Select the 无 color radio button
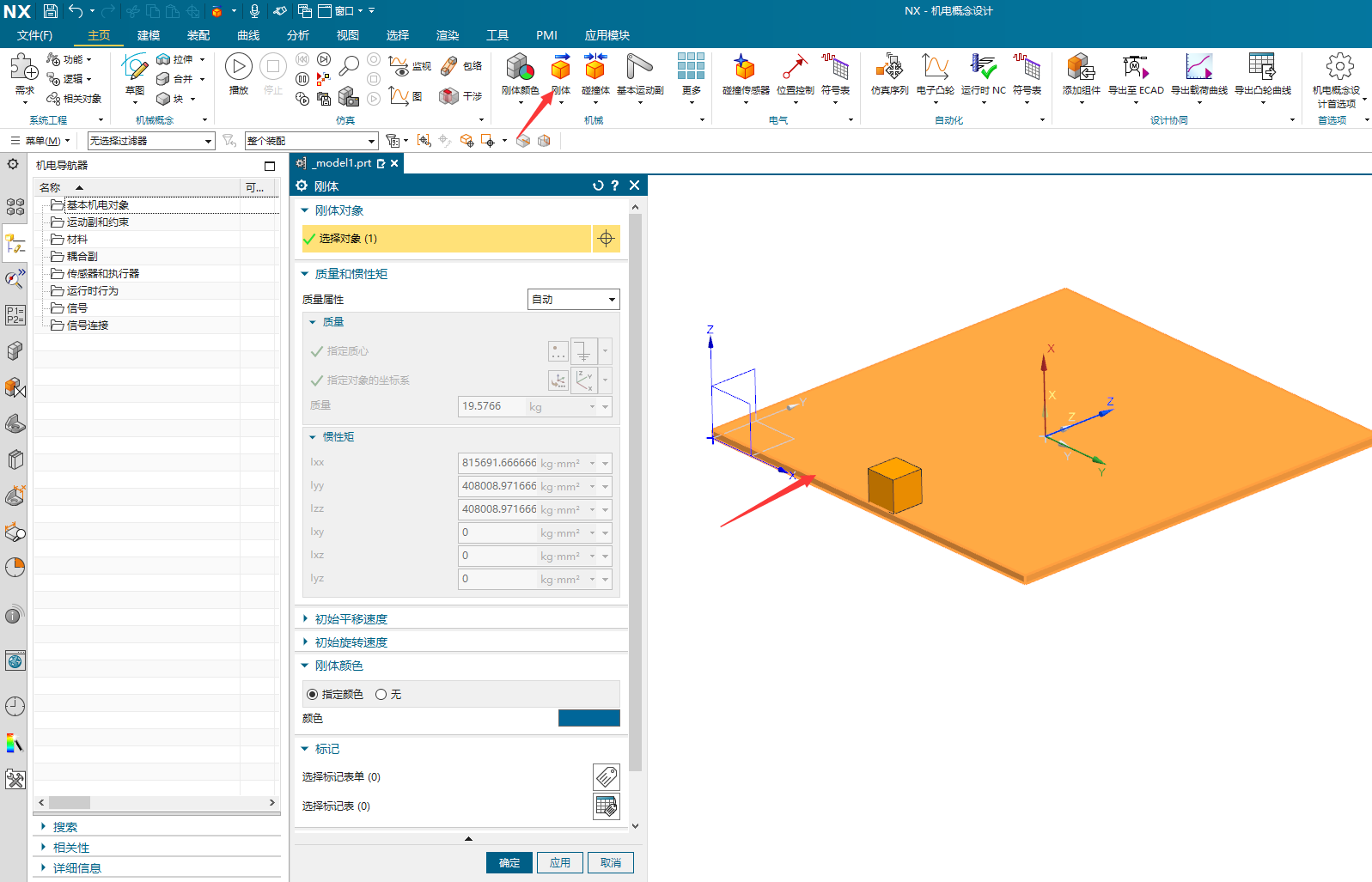 tap(381, 694)
